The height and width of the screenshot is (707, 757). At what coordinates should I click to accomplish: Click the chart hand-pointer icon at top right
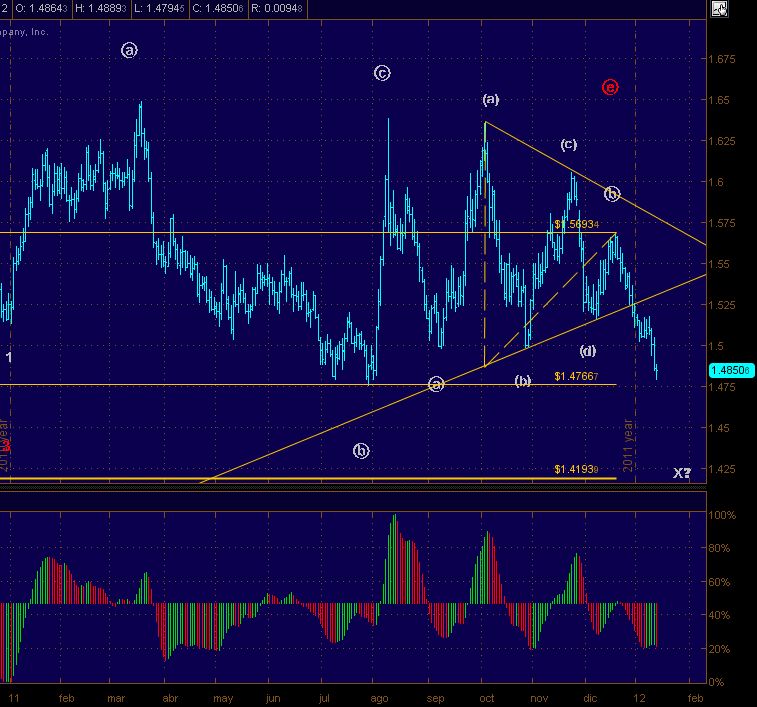click(x=719, y=9)
